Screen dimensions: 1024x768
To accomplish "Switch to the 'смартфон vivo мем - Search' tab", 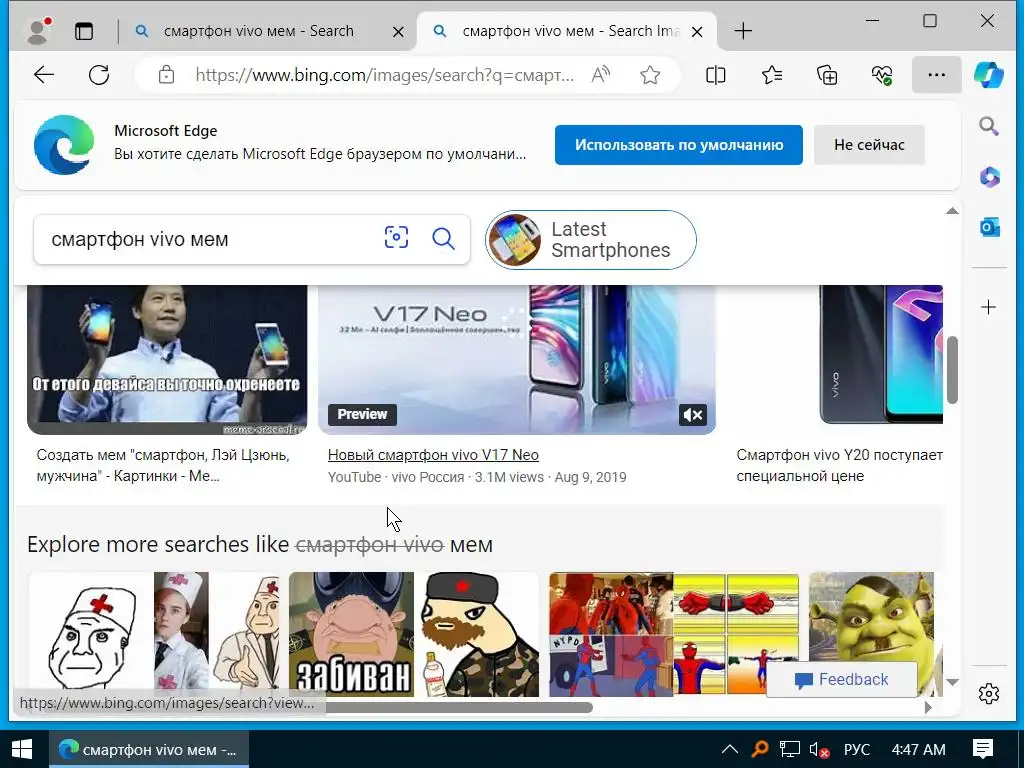I will tap(258, 31).
